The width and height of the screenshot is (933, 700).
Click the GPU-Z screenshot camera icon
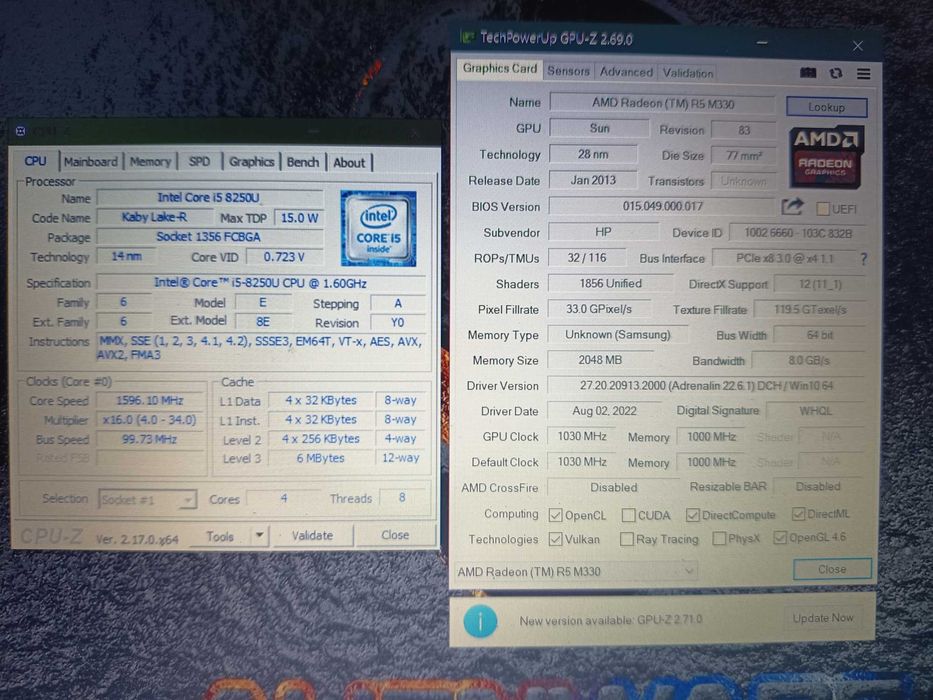pyautogui.click(x=807, y=73)
